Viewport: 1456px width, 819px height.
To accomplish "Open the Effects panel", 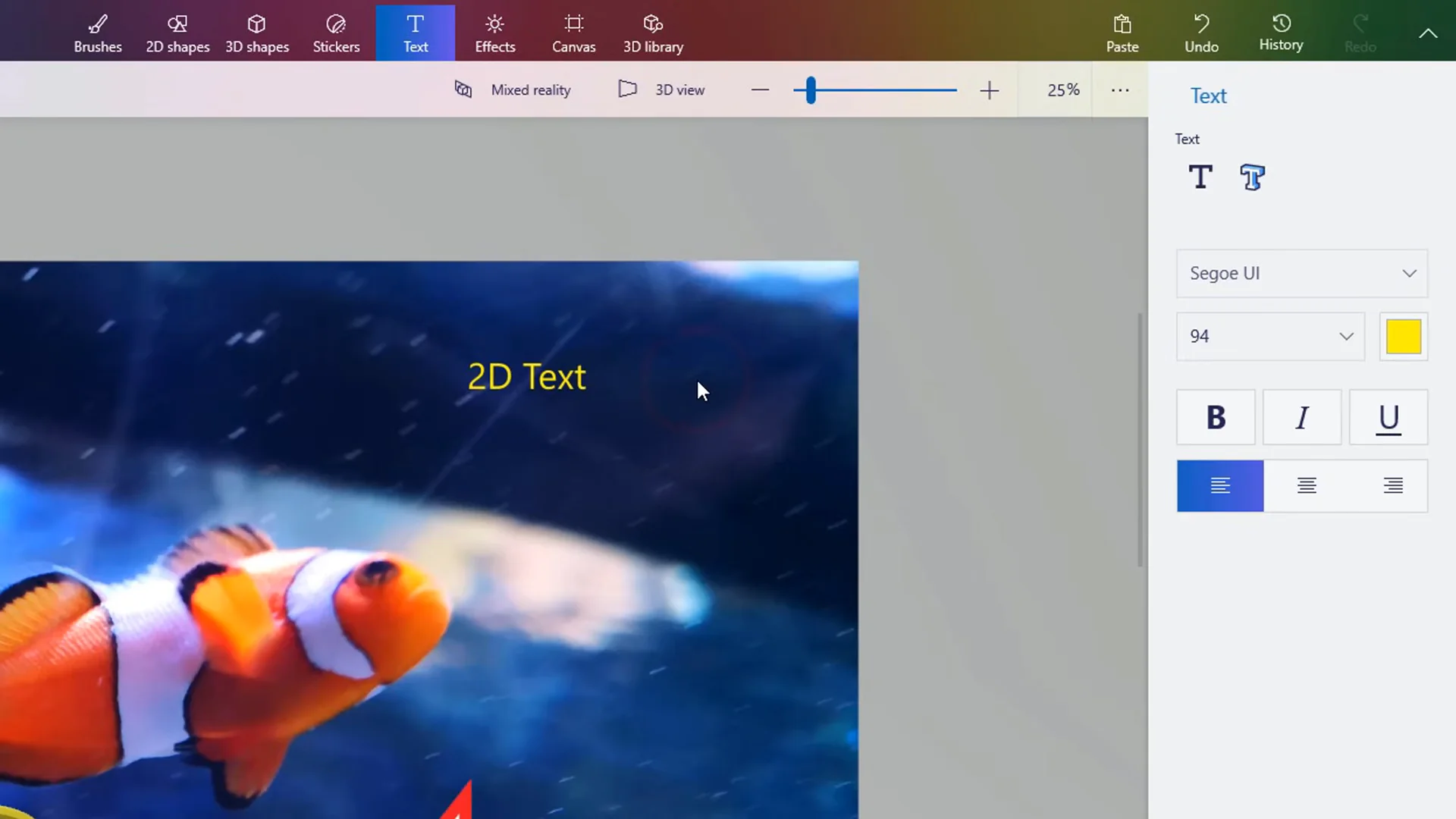I will (x=495, y=33).
